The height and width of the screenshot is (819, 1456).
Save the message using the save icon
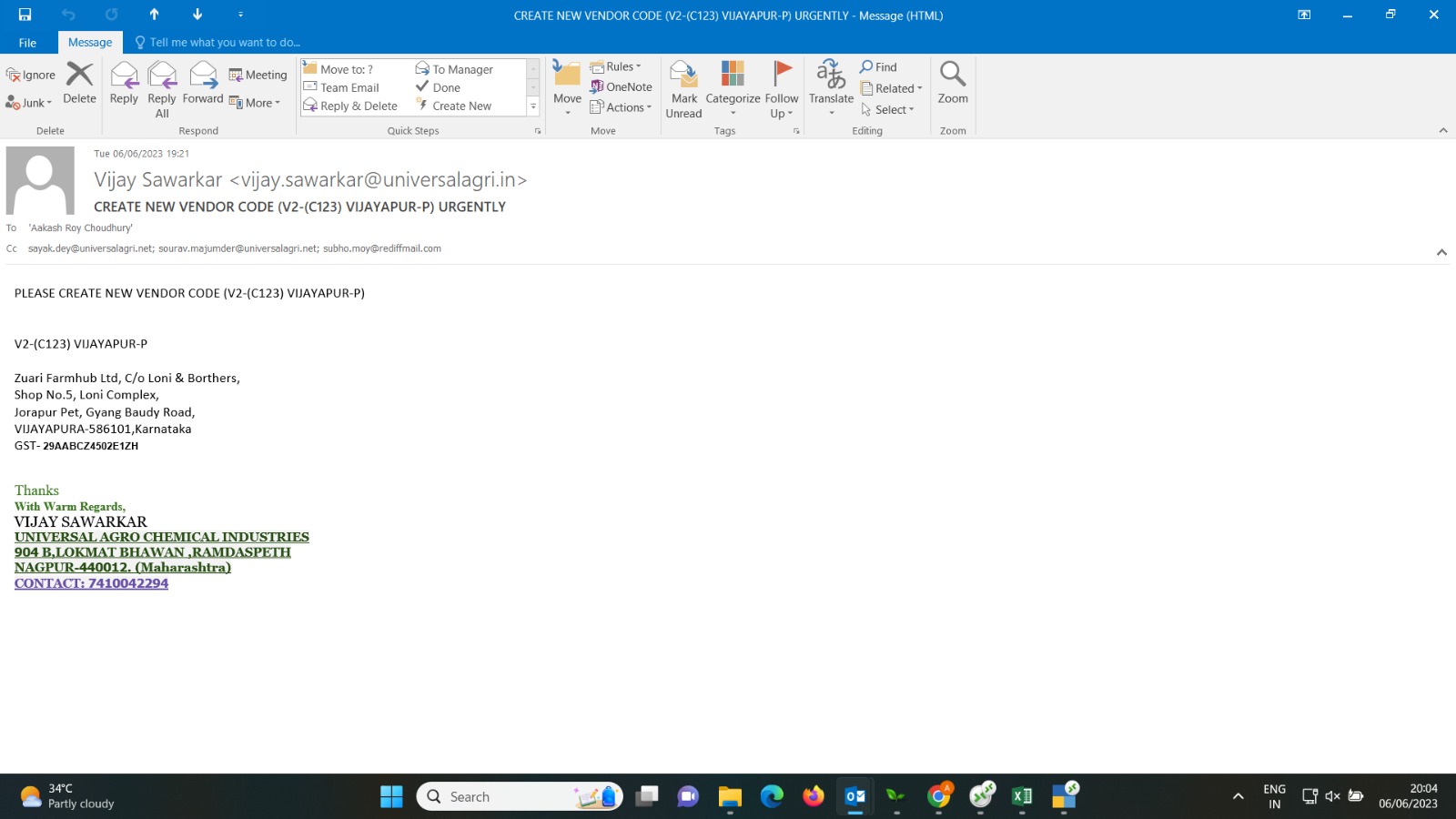(25, 15)
